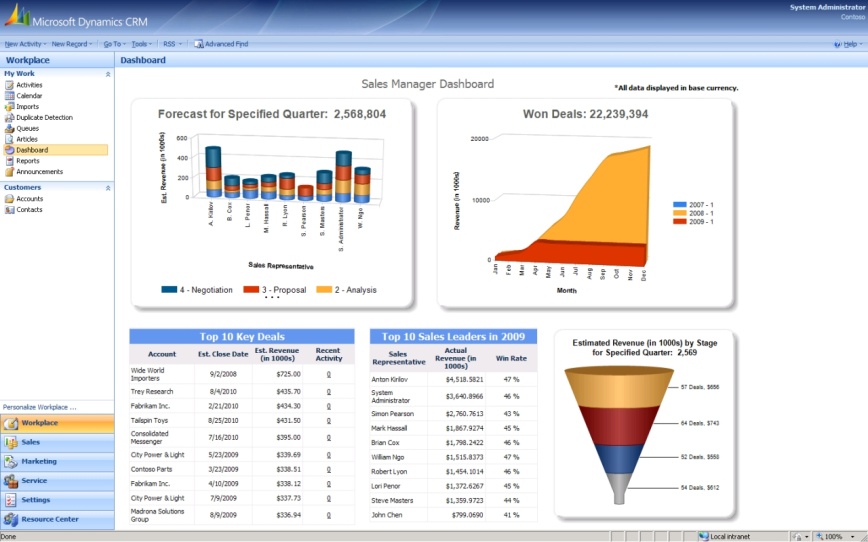Click the Sales navigation icon
Screen dimensions: 868x542
(x=11, y=442)
